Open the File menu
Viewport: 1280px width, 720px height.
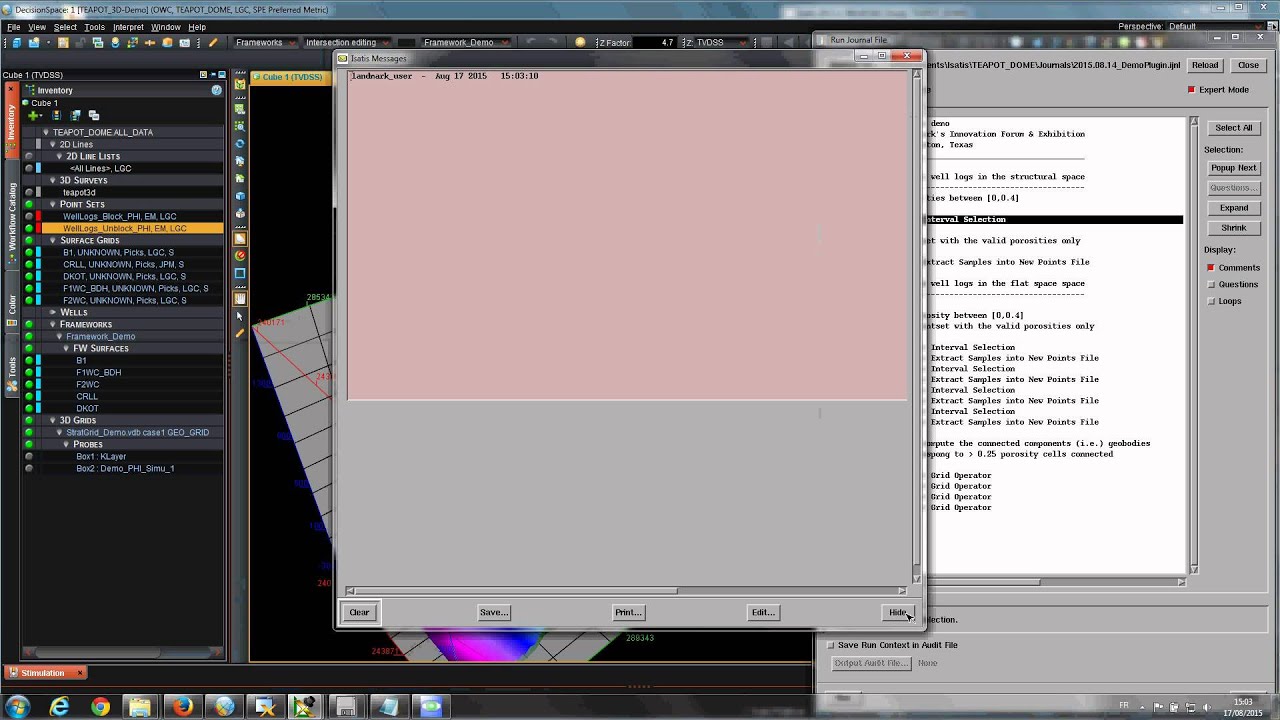(14, 27)
